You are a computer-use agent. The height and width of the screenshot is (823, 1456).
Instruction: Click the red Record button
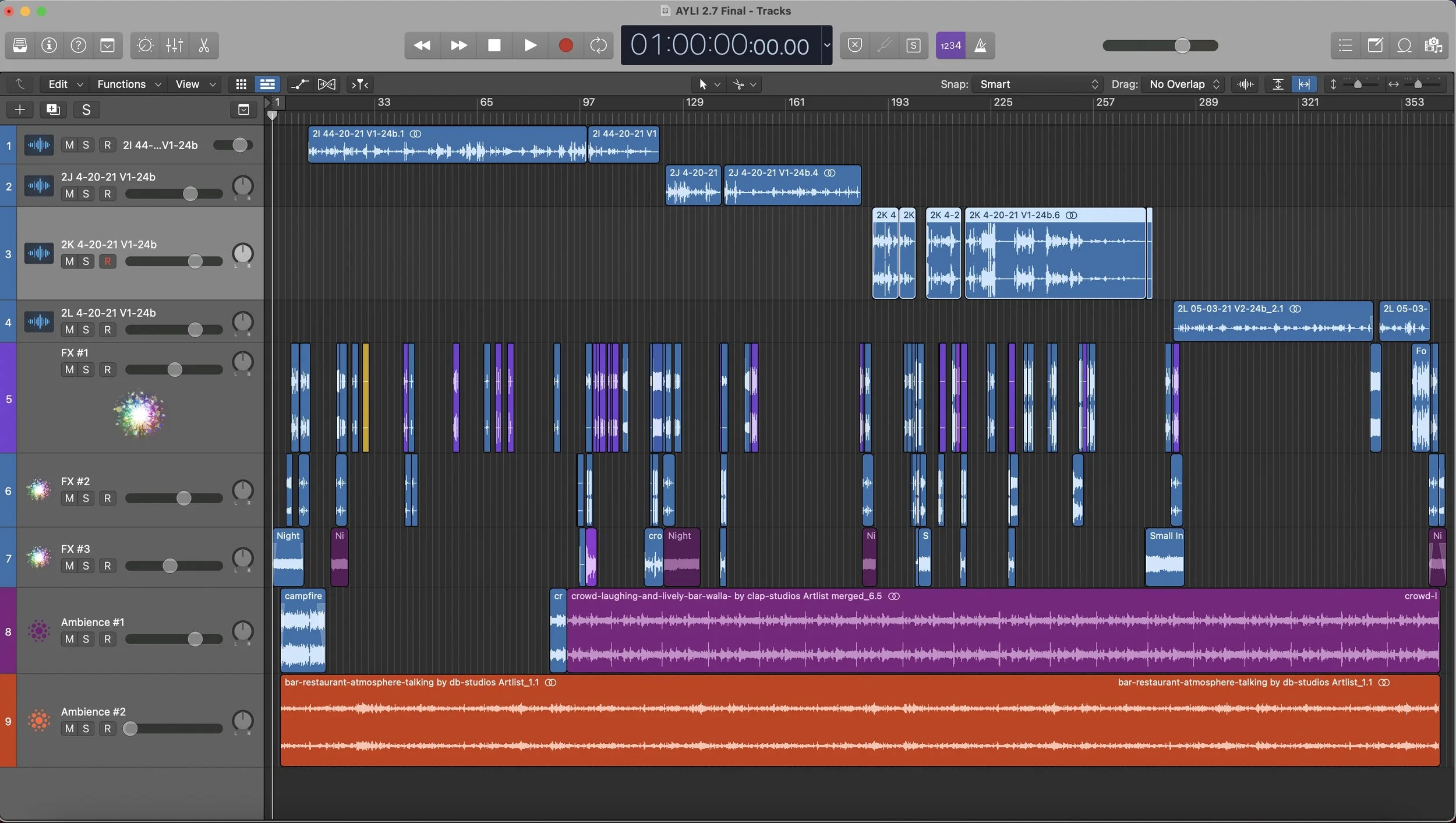(x=565, y=45)
